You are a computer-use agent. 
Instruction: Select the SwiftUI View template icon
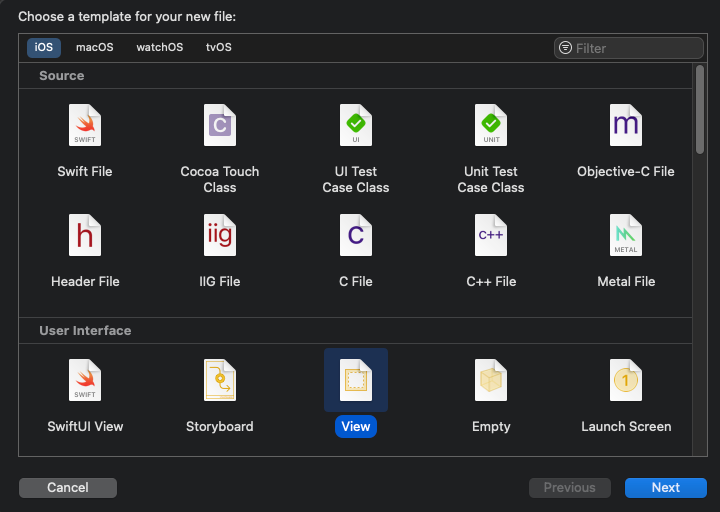(85, 380)
